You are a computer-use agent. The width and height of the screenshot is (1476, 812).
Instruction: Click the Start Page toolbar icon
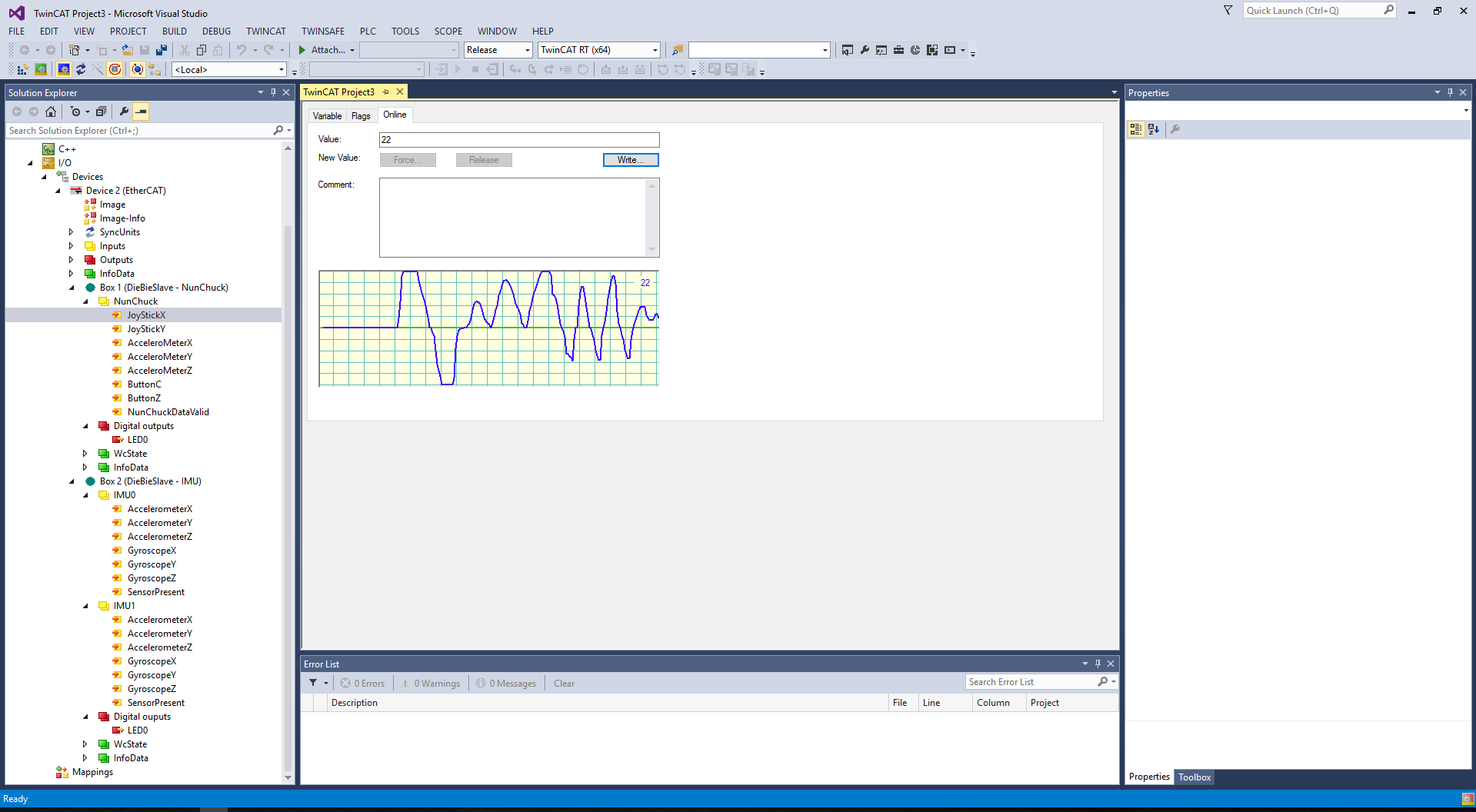pos(915,50)
